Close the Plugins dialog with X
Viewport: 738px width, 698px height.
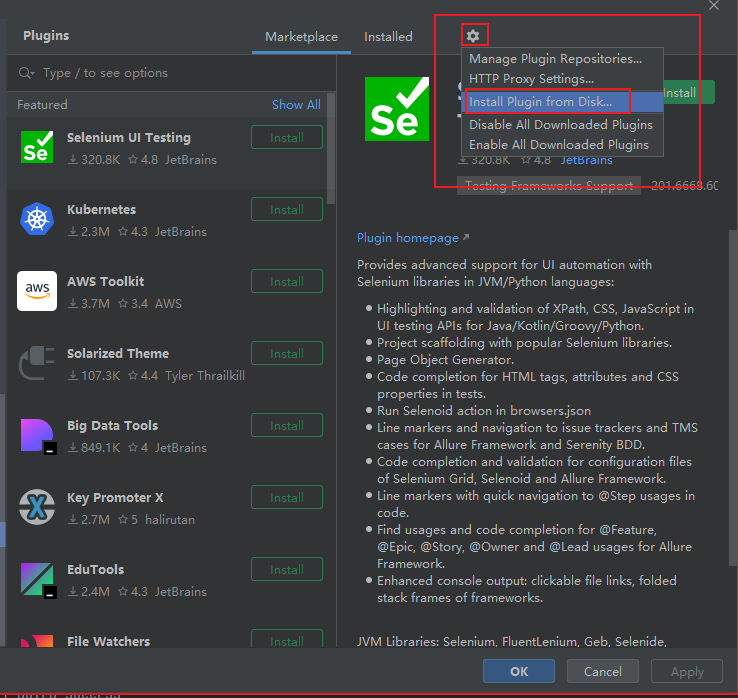point(714,5)
